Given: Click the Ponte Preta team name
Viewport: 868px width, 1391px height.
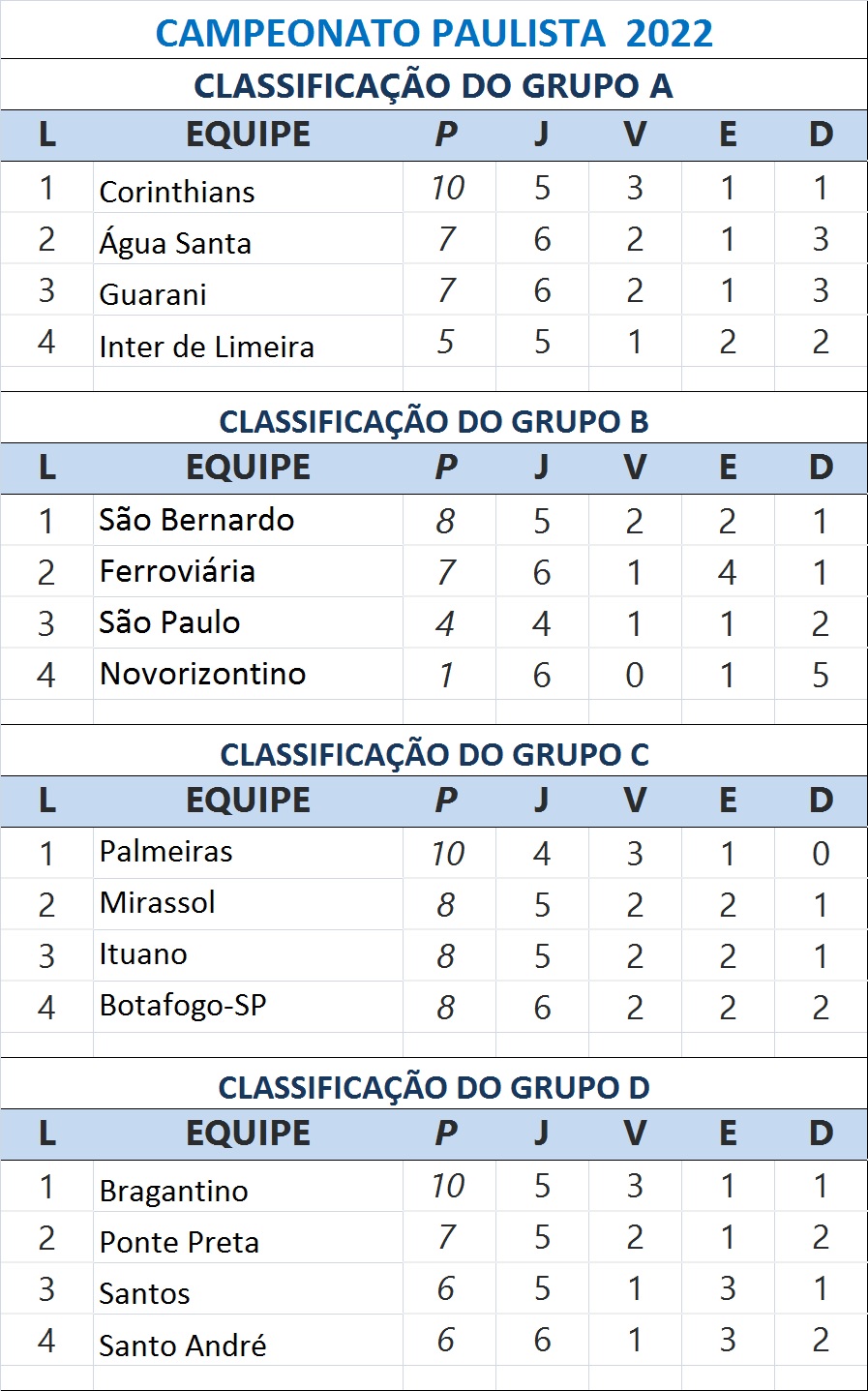Looking at the screenshot, I should click(179, 1242).
